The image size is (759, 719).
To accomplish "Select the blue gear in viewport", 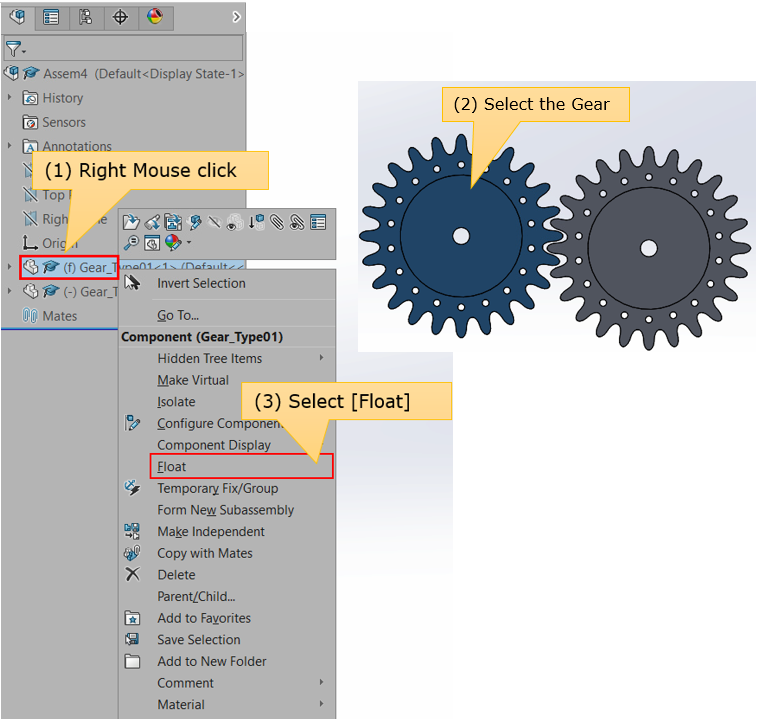I will pos(461,236).
